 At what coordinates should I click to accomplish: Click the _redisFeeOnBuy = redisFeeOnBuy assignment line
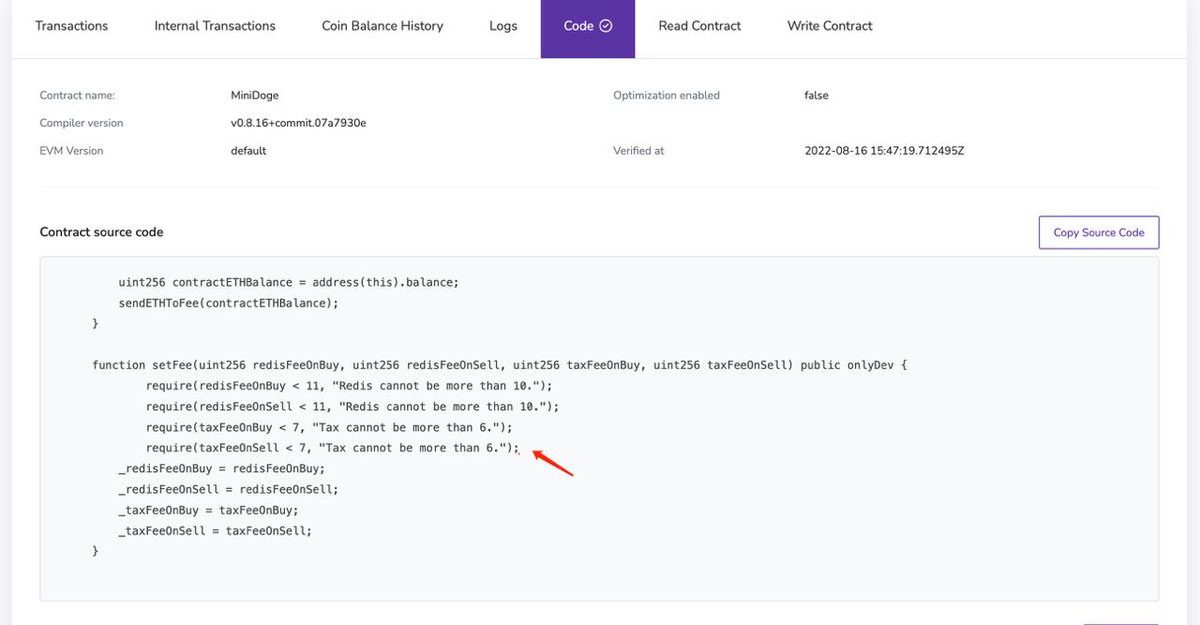click(222, 469)
